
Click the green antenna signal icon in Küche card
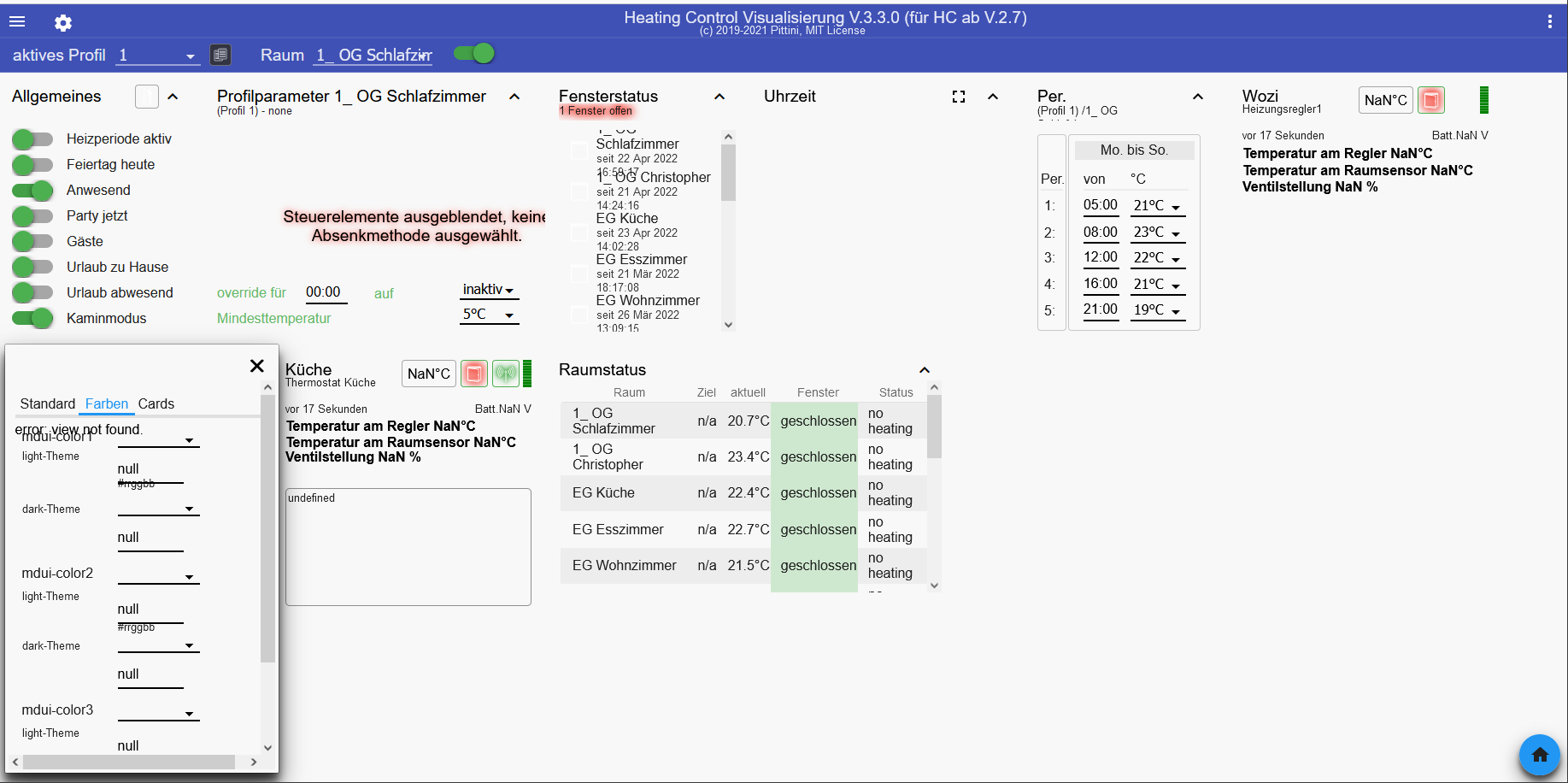(506, 374)
